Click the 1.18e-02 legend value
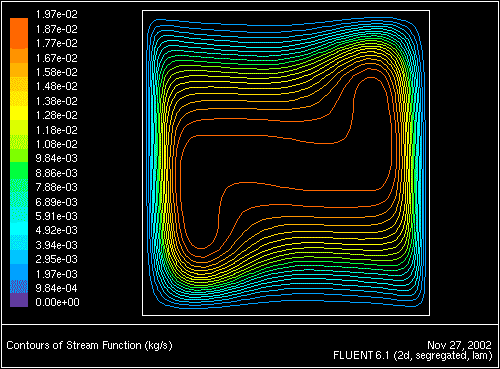Image resolution: width=500 pixels, height=369 pixels. (x=57, y=130)
